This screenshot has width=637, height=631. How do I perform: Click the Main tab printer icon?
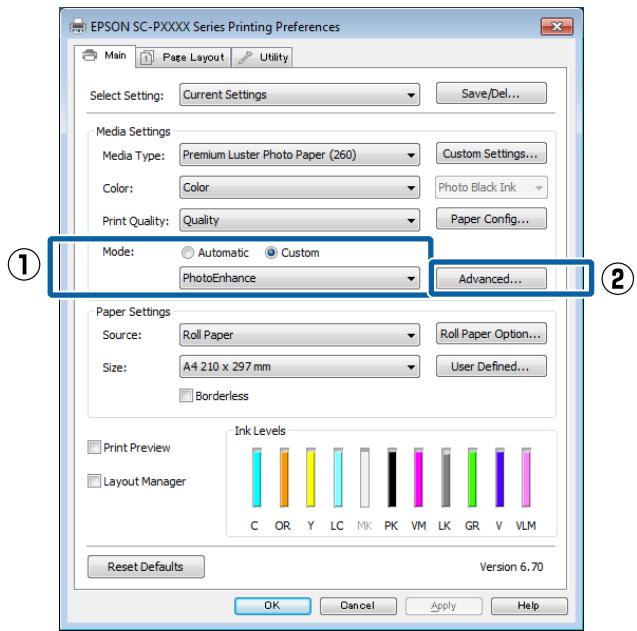(x=90, y=55)
